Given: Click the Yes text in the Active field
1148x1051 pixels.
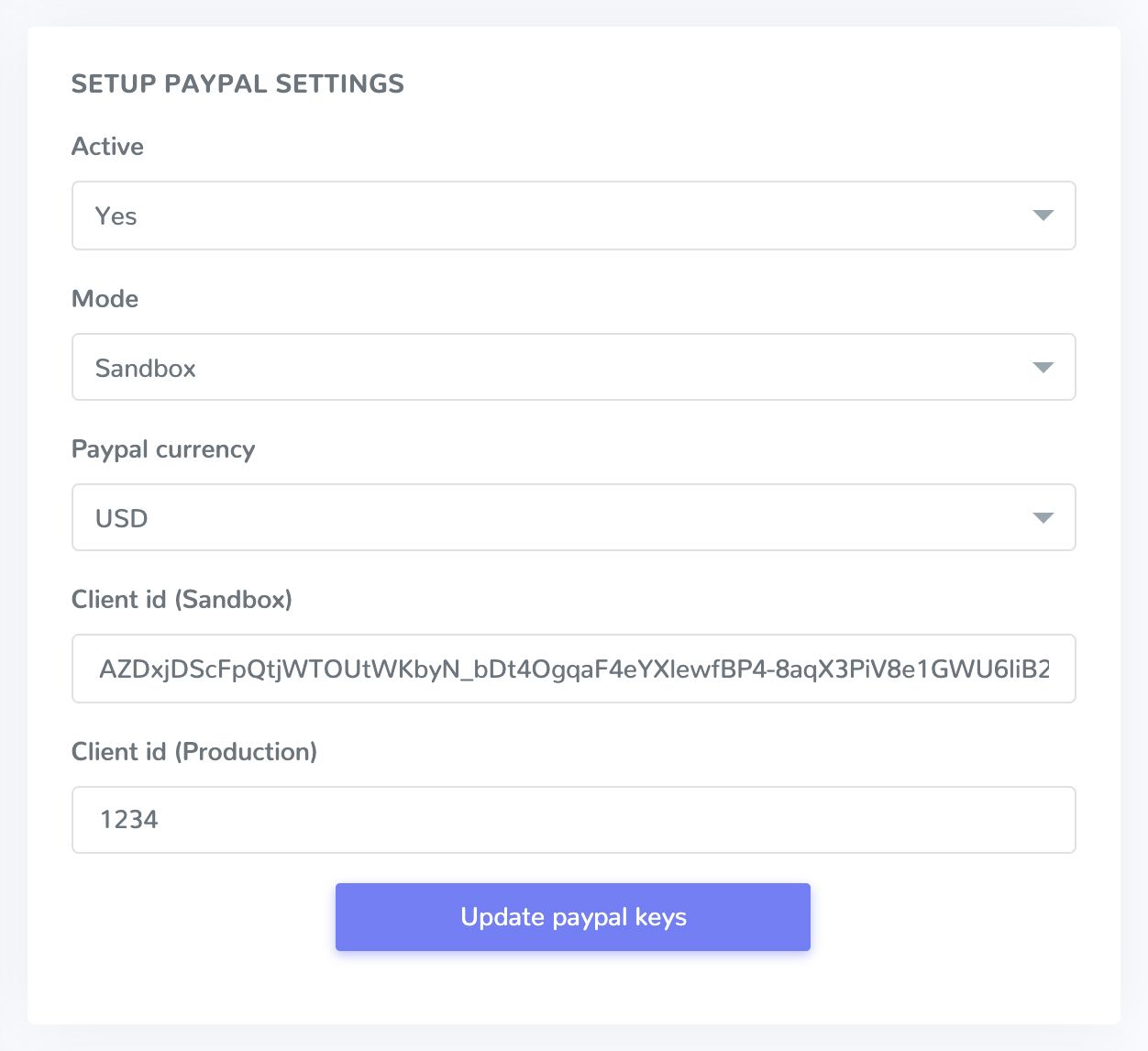Looking at the screenshot, I should pyautogui.click(x=116, y=216).
